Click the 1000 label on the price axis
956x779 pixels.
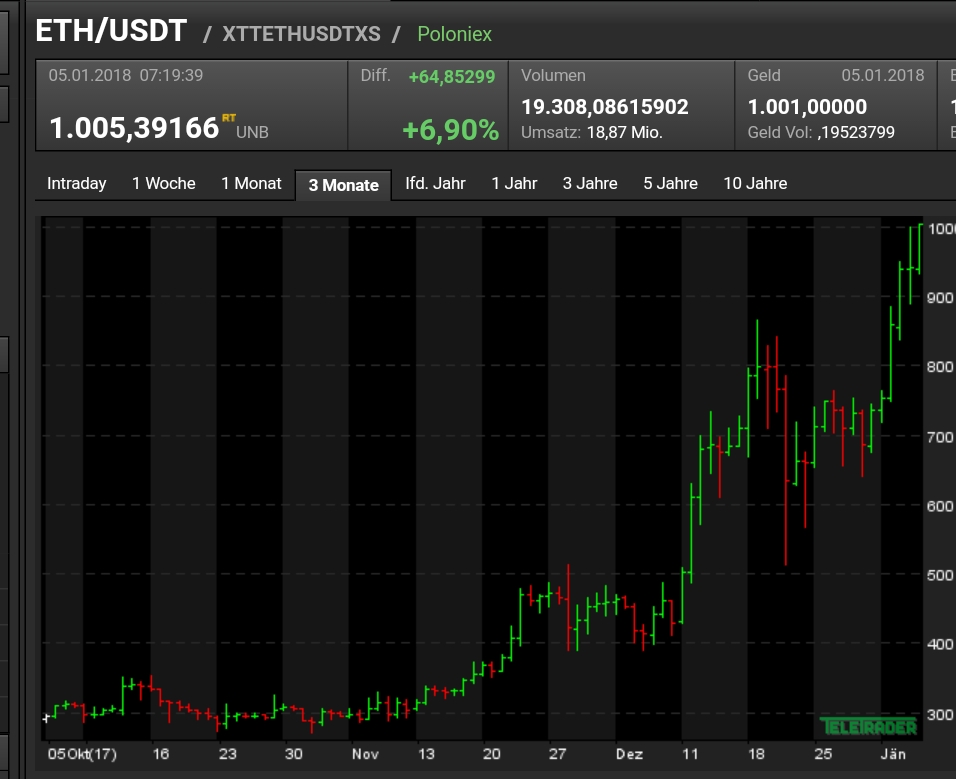point(941,228)
